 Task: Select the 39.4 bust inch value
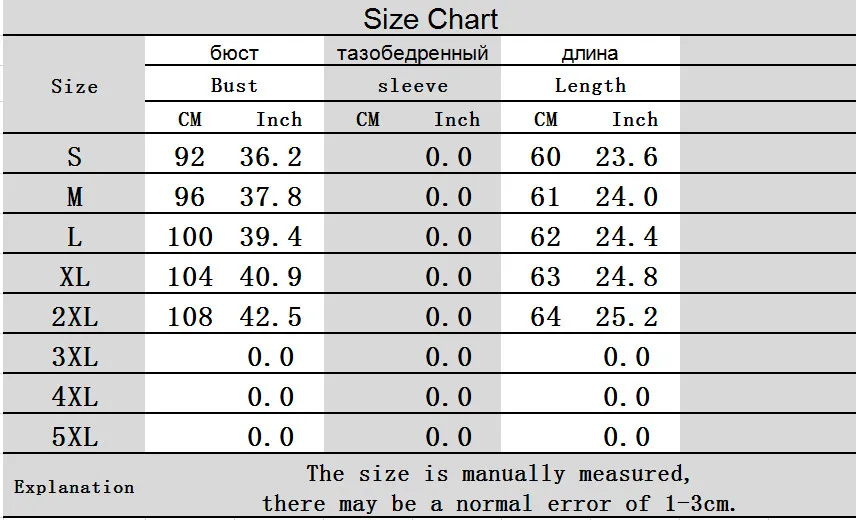coord(271,236)
